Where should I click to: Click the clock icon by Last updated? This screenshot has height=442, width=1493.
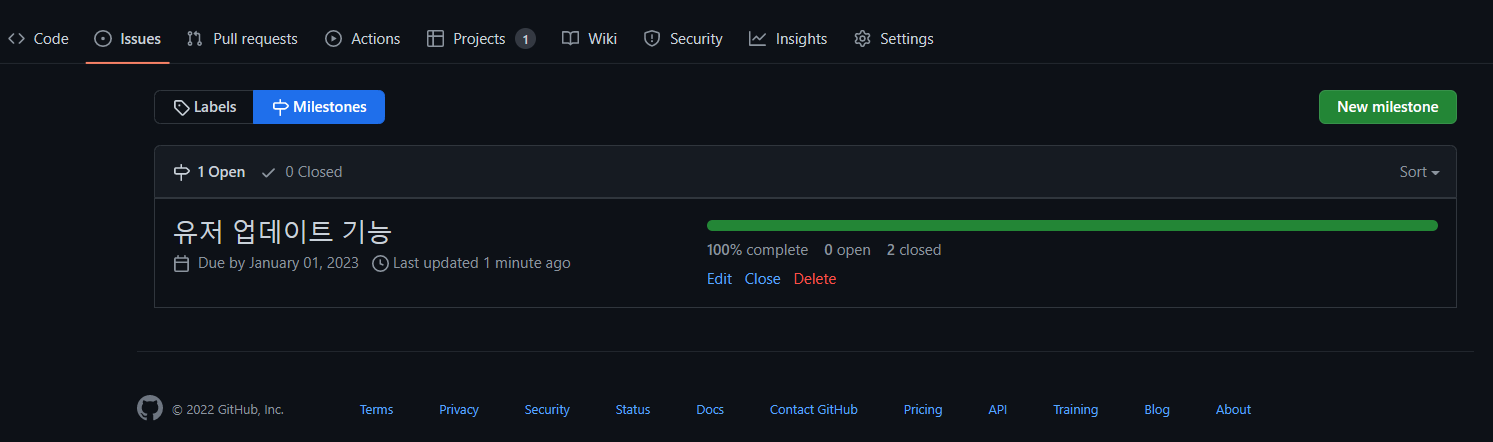click(380, 264)
